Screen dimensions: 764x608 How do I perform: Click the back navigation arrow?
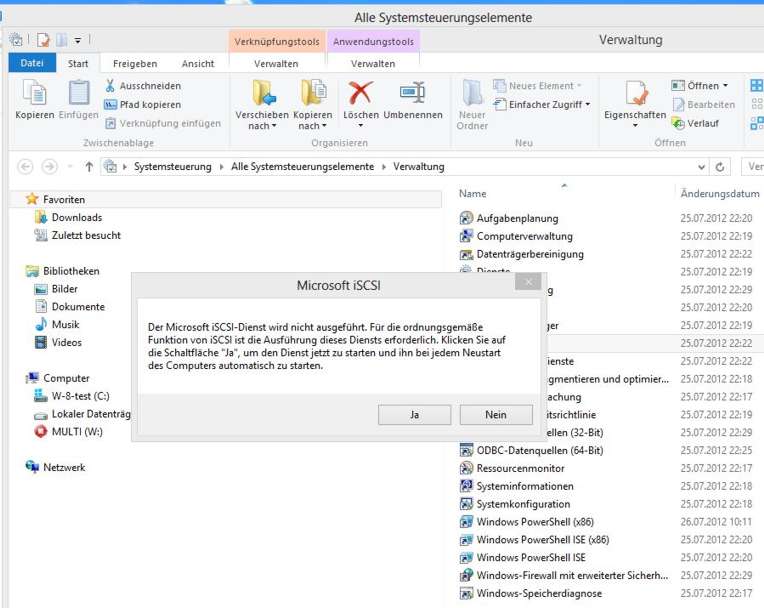pyautogui.click(x=25, y=167)
